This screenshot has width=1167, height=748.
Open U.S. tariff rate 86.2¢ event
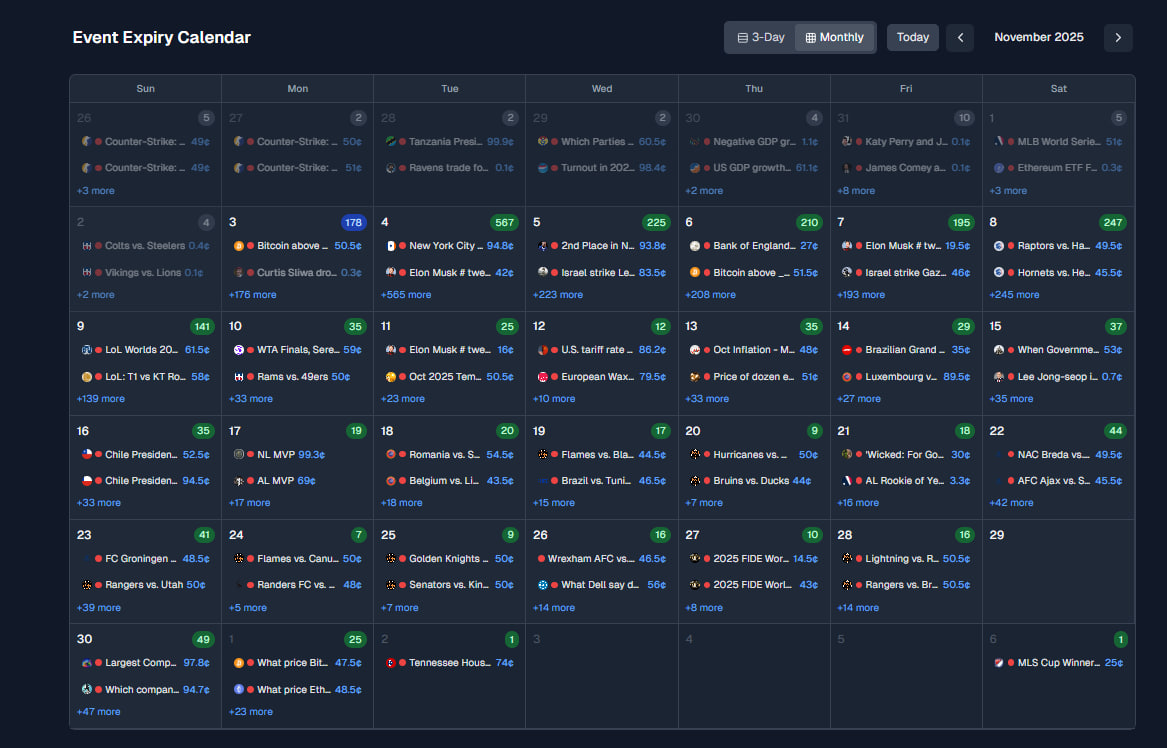[601, 350]
